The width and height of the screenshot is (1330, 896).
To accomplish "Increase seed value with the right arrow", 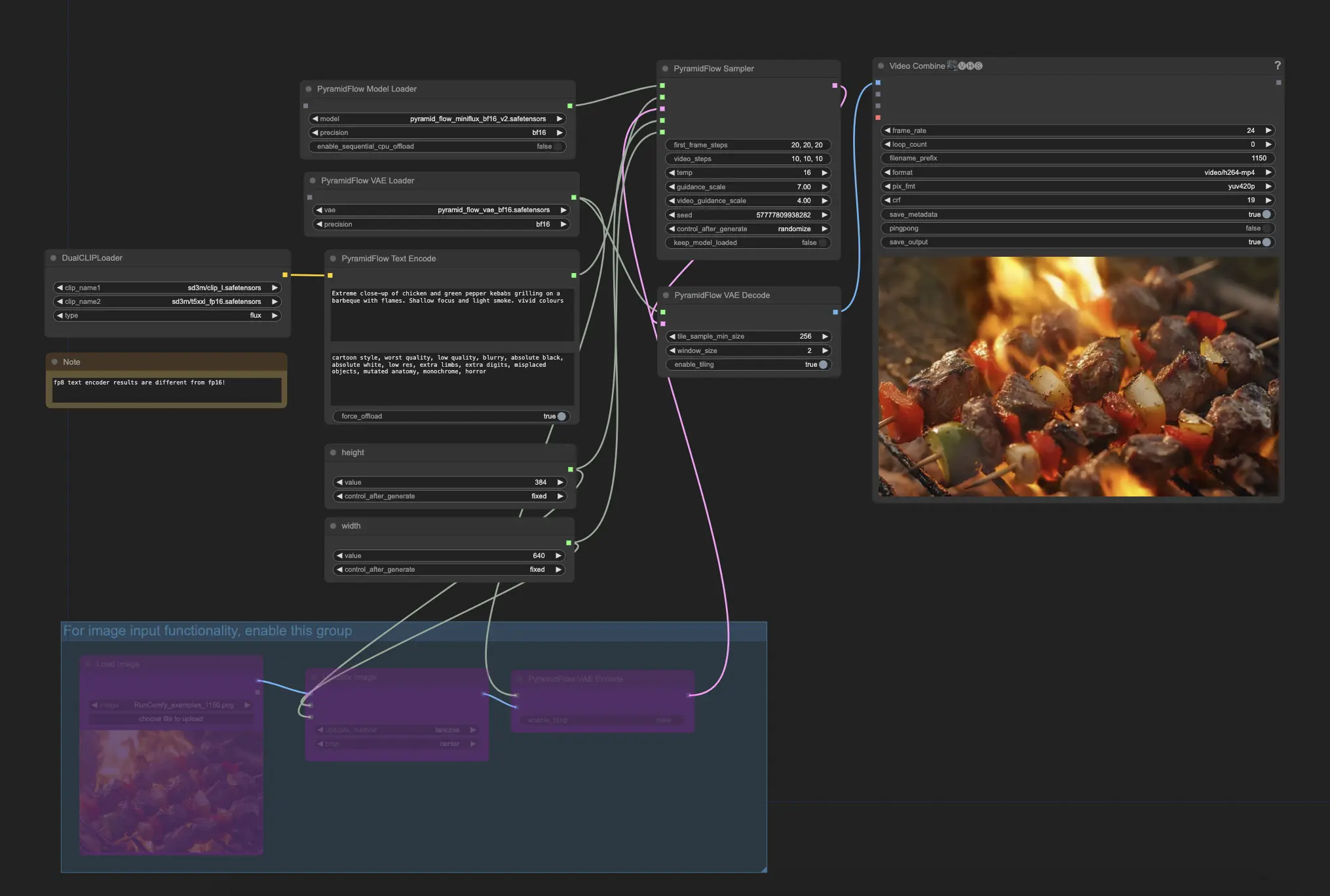I will [x=824, y=215].
